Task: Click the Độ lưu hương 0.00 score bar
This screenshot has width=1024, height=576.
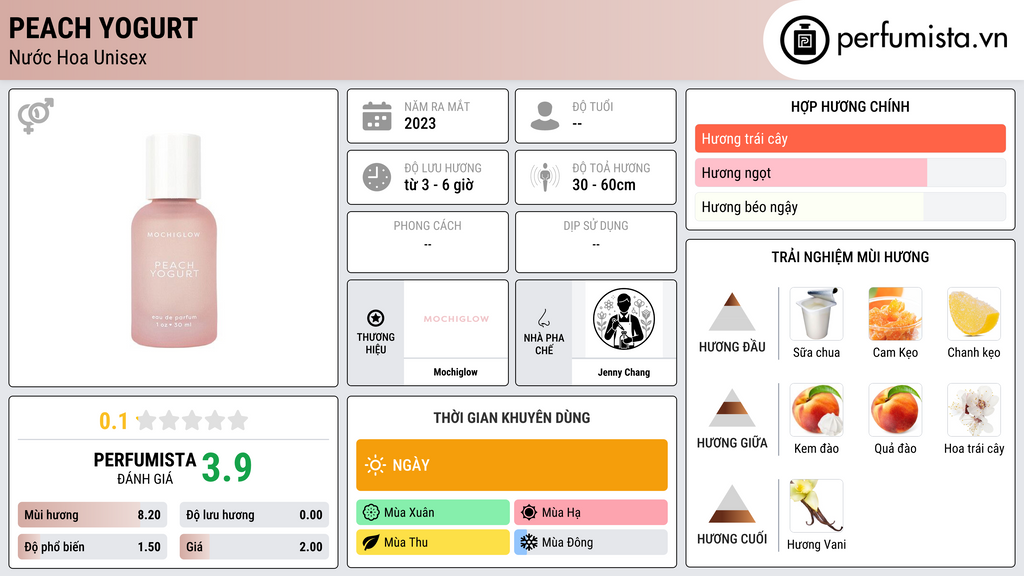Action: coord(254,515)
